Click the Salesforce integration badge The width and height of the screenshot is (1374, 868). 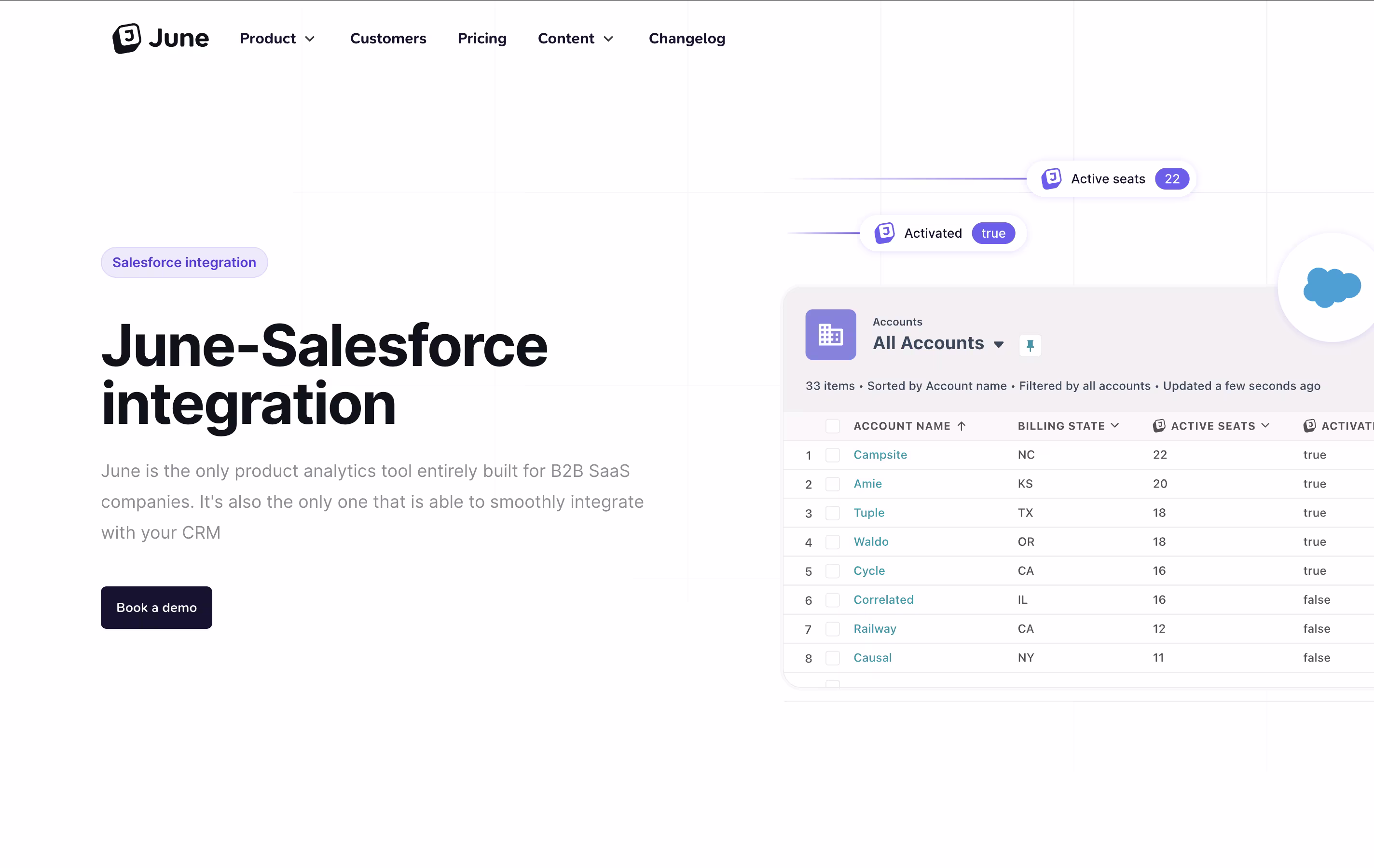(184, 262)
